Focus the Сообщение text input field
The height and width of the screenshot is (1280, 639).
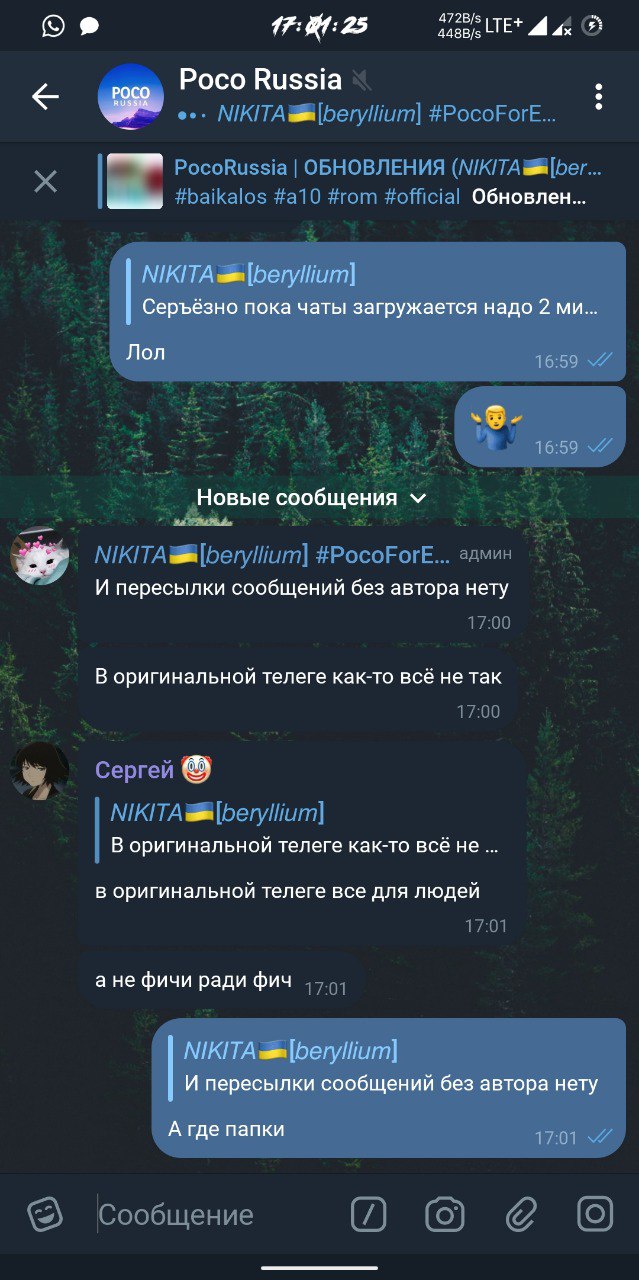coord(215,1215)
